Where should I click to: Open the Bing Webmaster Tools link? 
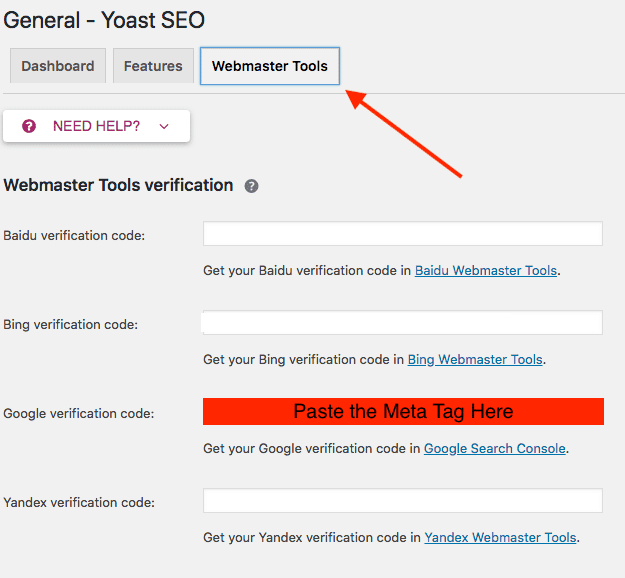coord(475,359)
